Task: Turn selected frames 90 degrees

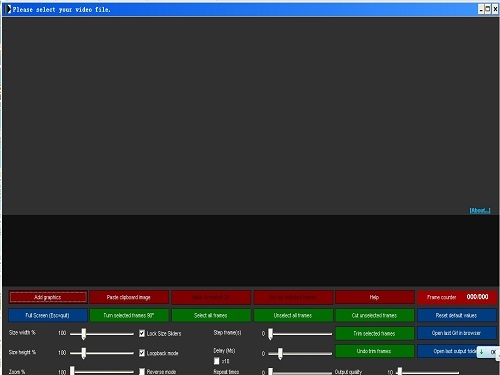Action: (129, 315)
